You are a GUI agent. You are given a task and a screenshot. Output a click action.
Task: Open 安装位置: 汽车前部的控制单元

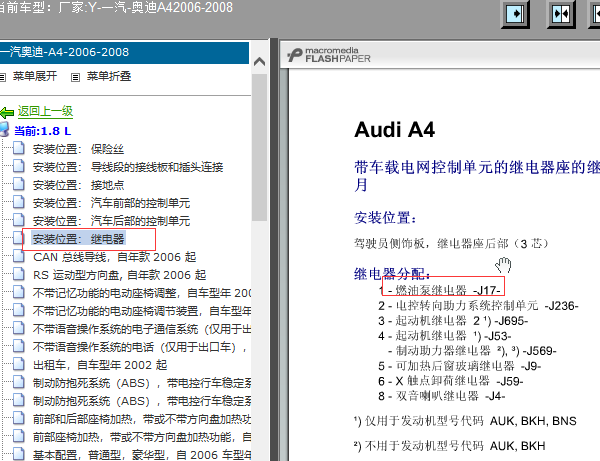click(111, 203)
